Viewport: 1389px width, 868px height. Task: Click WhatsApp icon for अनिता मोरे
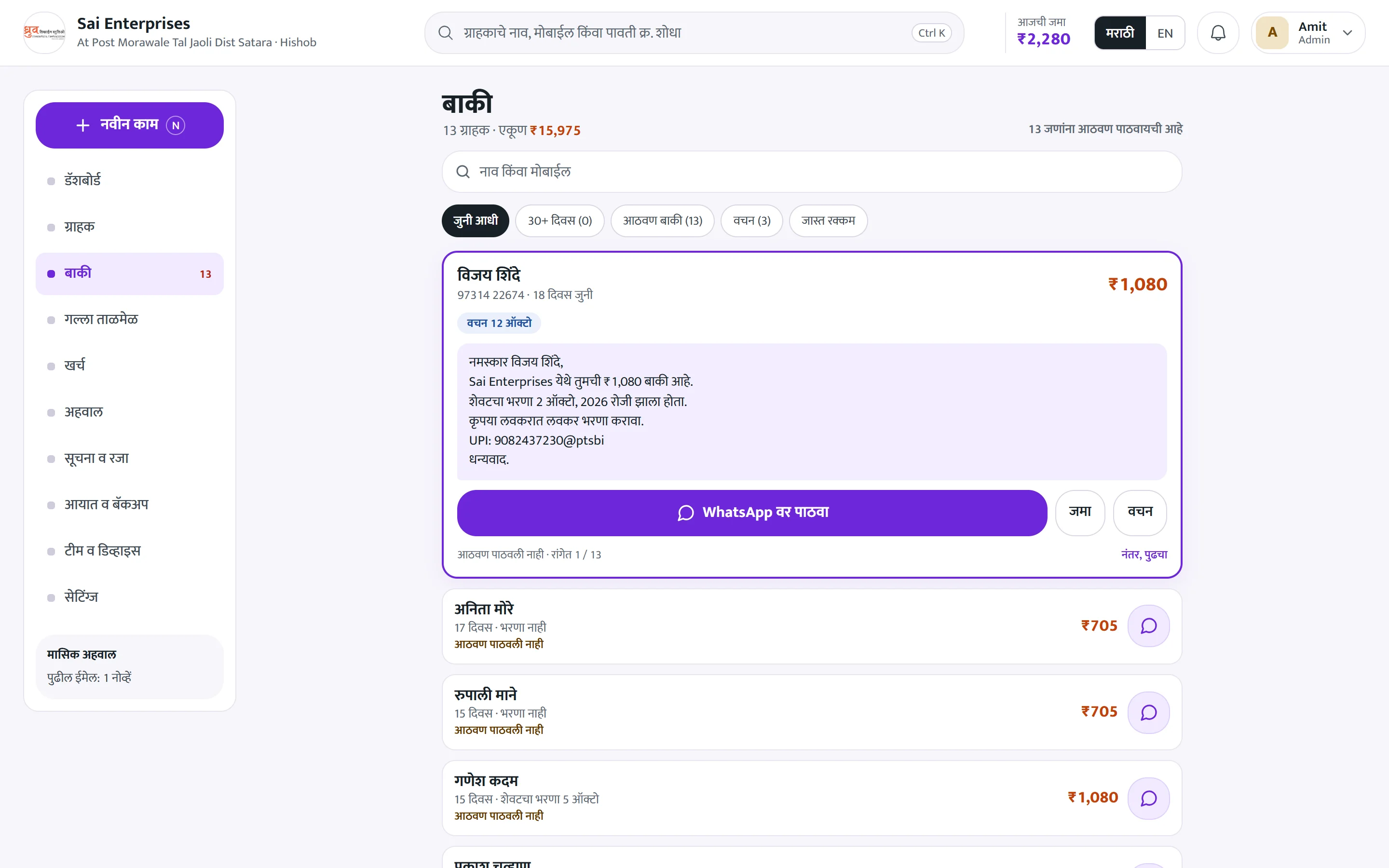point(1148,626)
